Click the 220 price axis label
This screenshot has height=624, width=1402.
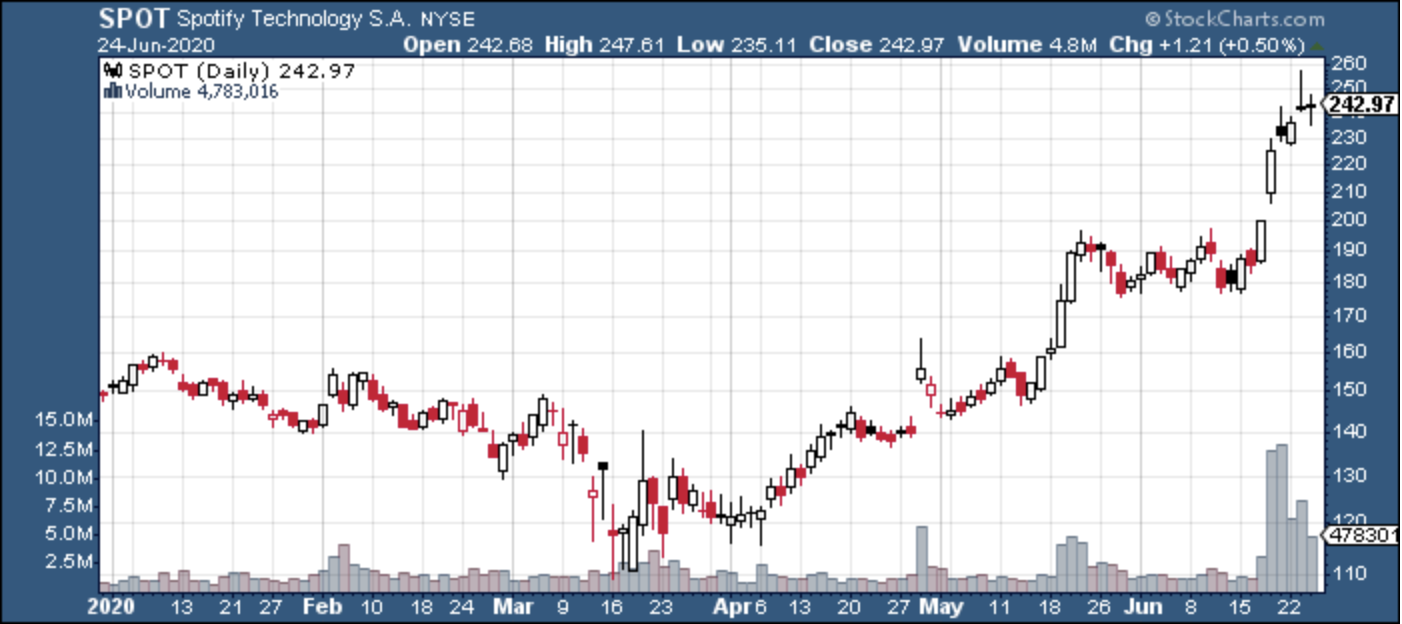tap(1350, 163)
